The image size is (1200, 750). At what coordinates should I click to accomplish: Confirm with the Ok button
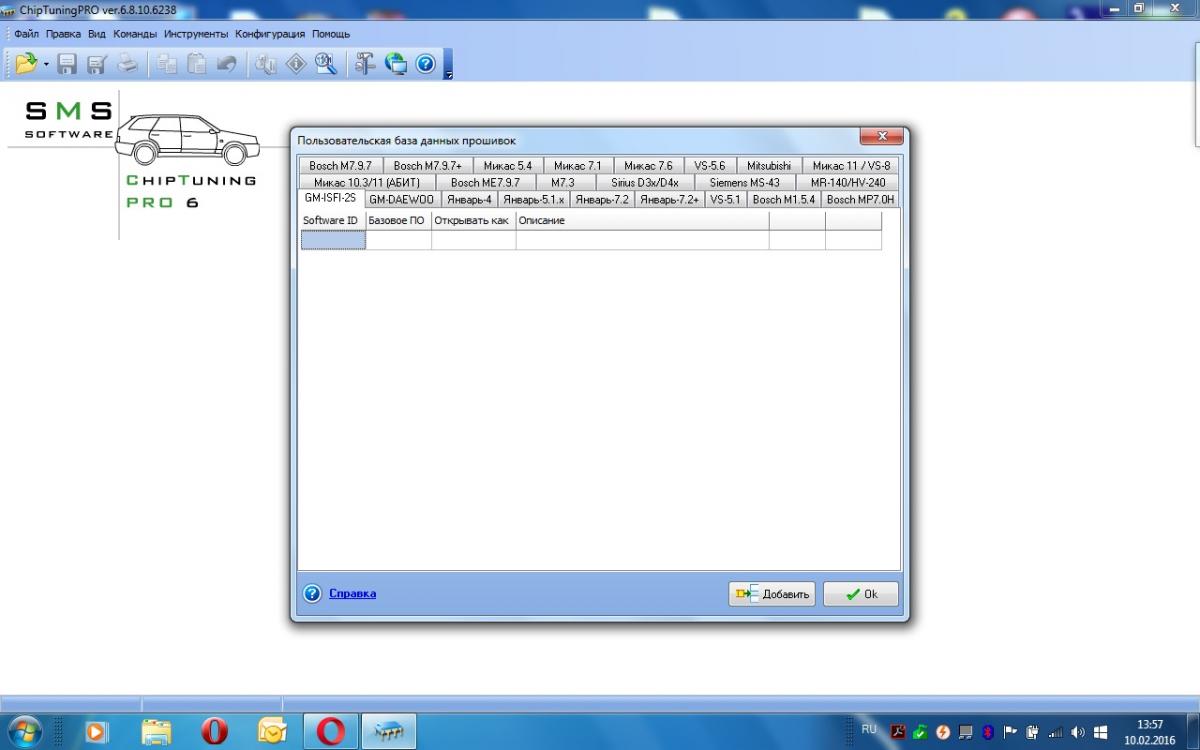point(861,594)
